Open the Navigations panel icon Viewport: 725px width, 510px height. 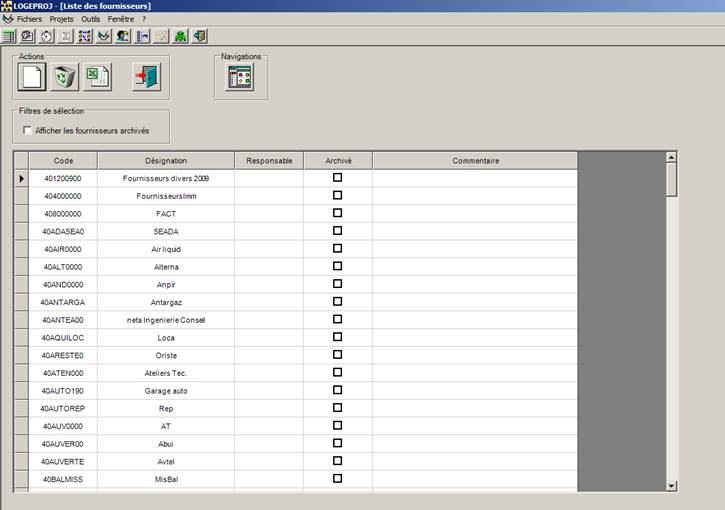pos(240,77)
